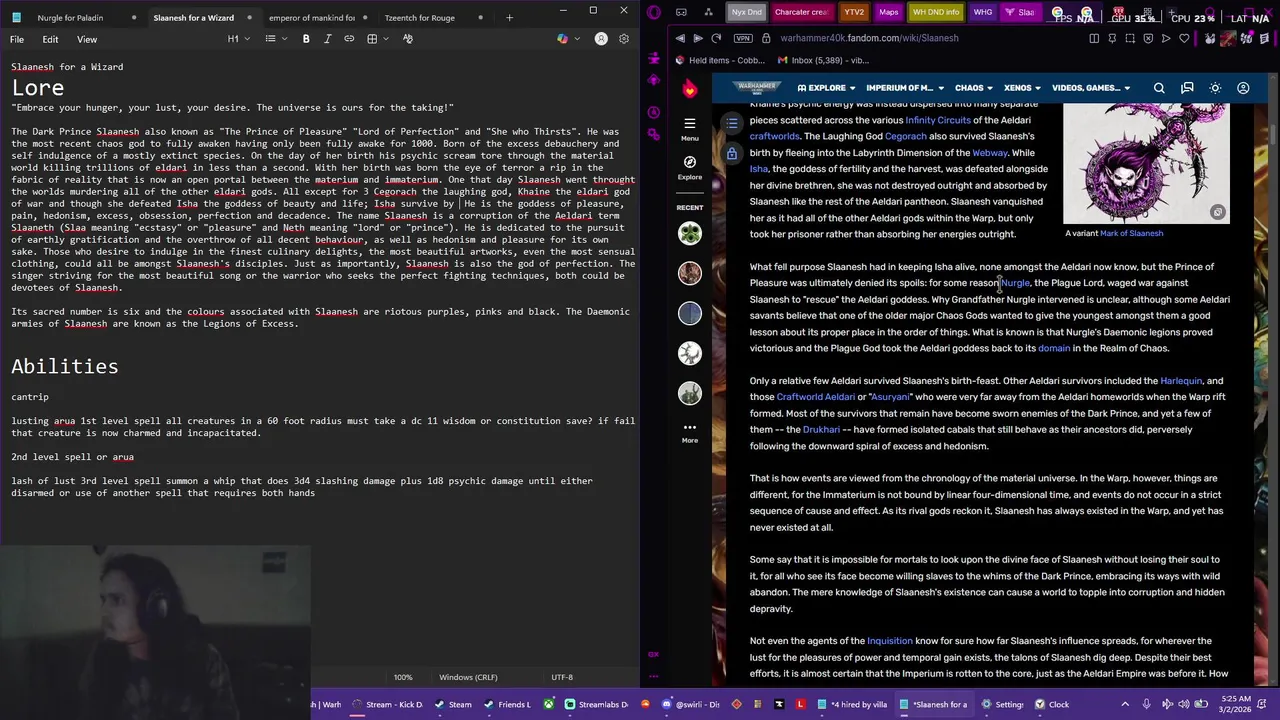The width and height of the screenshot is (1280, 720).
Task: Click the Mark of Slaanesh caption link
Action: [x=1131, y=233]
